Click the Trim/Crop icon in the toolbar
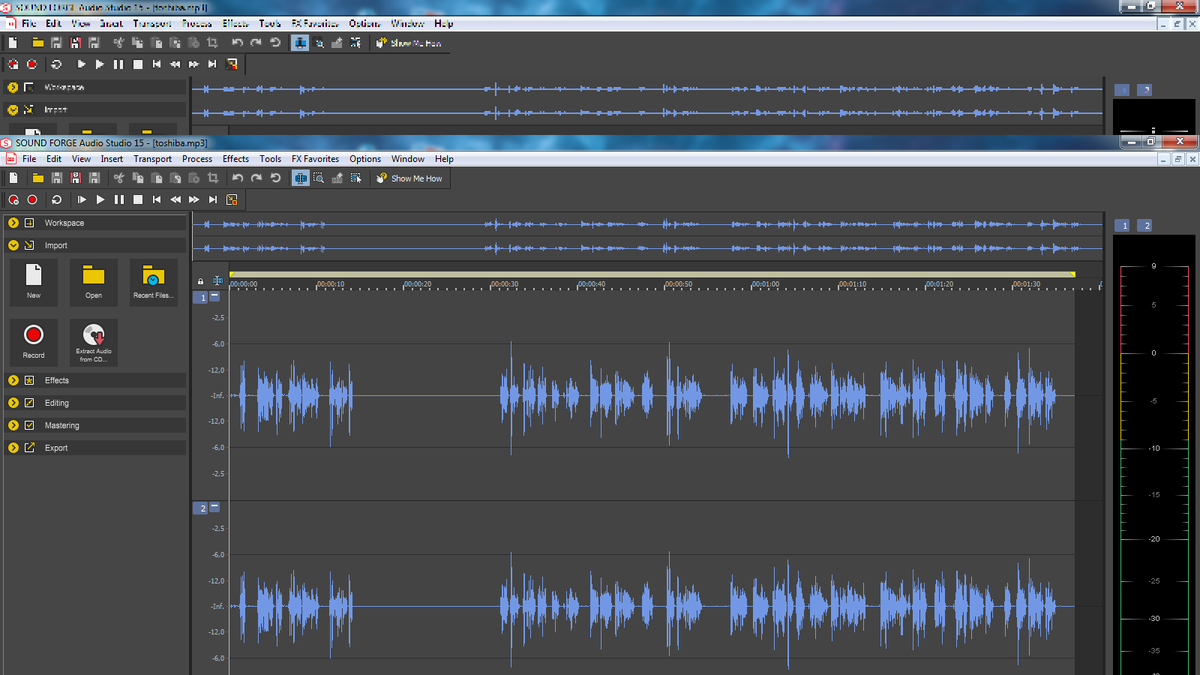Viewport: 1200px width, 675px height. pyautogui.click(x=212, y=177)
